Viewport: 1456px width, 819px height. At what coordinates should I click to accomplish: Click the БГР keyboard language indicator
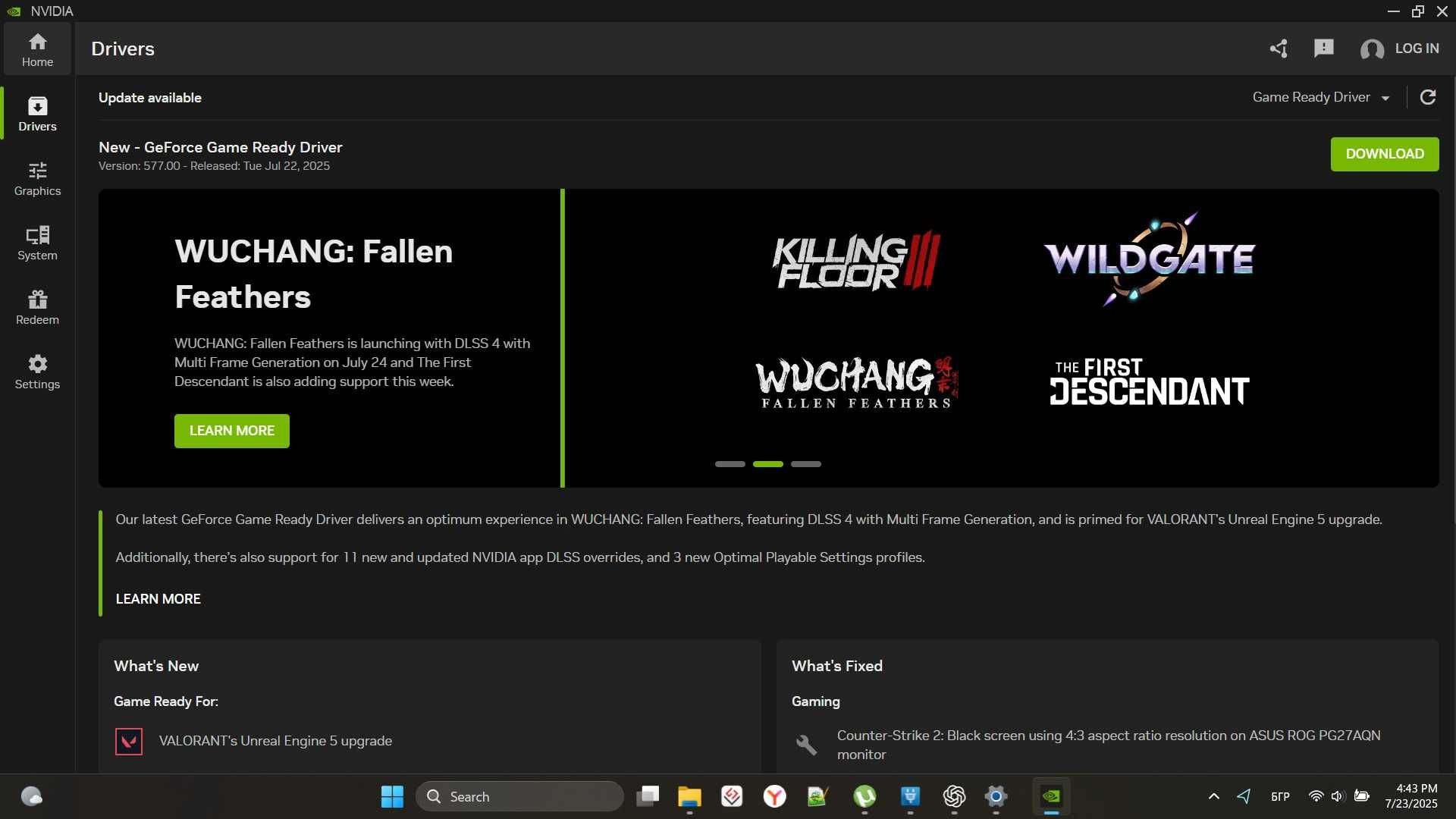(x=1280, y=796)
